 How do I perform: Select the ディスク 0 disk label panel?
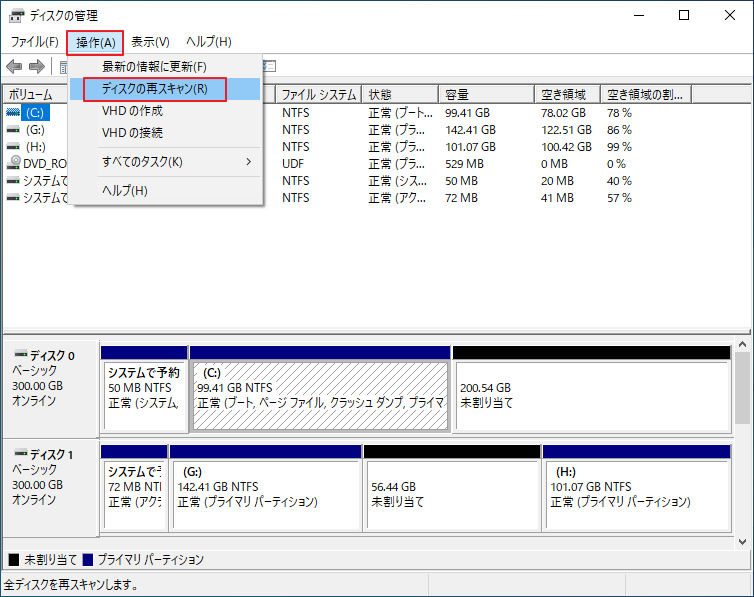[51, 388]
